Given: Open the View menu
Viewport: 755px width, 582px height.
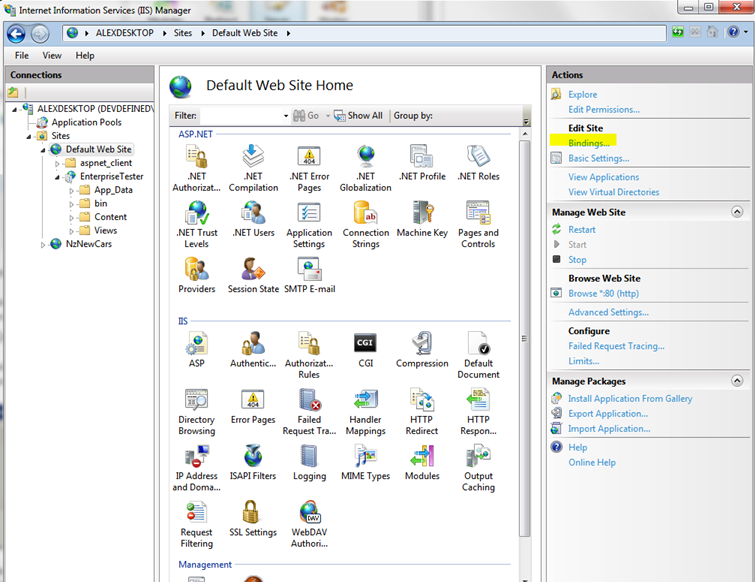Looking at the screenshot, I should pos(51,56).
